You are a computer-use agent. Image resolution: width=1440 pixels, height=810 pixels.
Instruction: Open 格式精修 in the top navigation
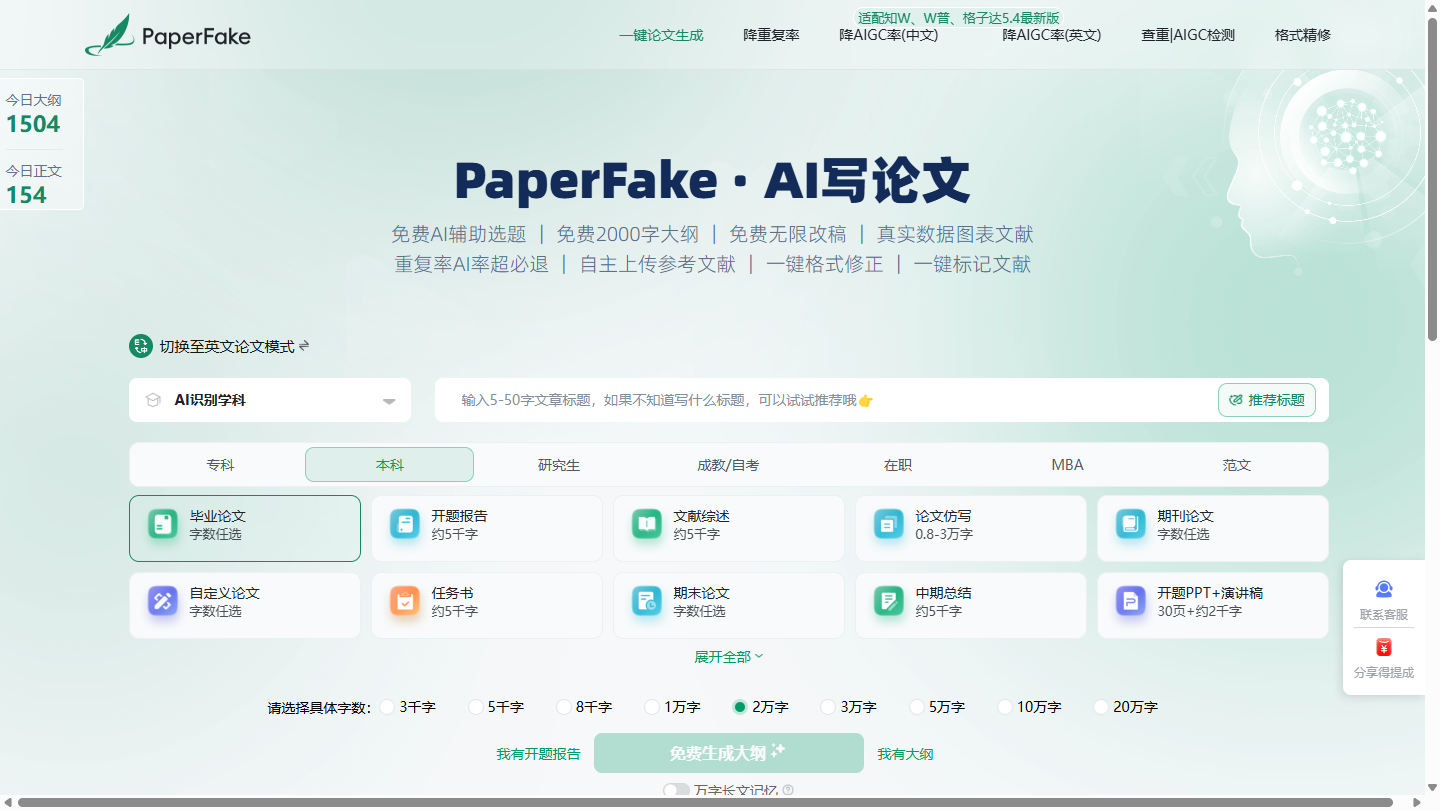(1302, 35)
